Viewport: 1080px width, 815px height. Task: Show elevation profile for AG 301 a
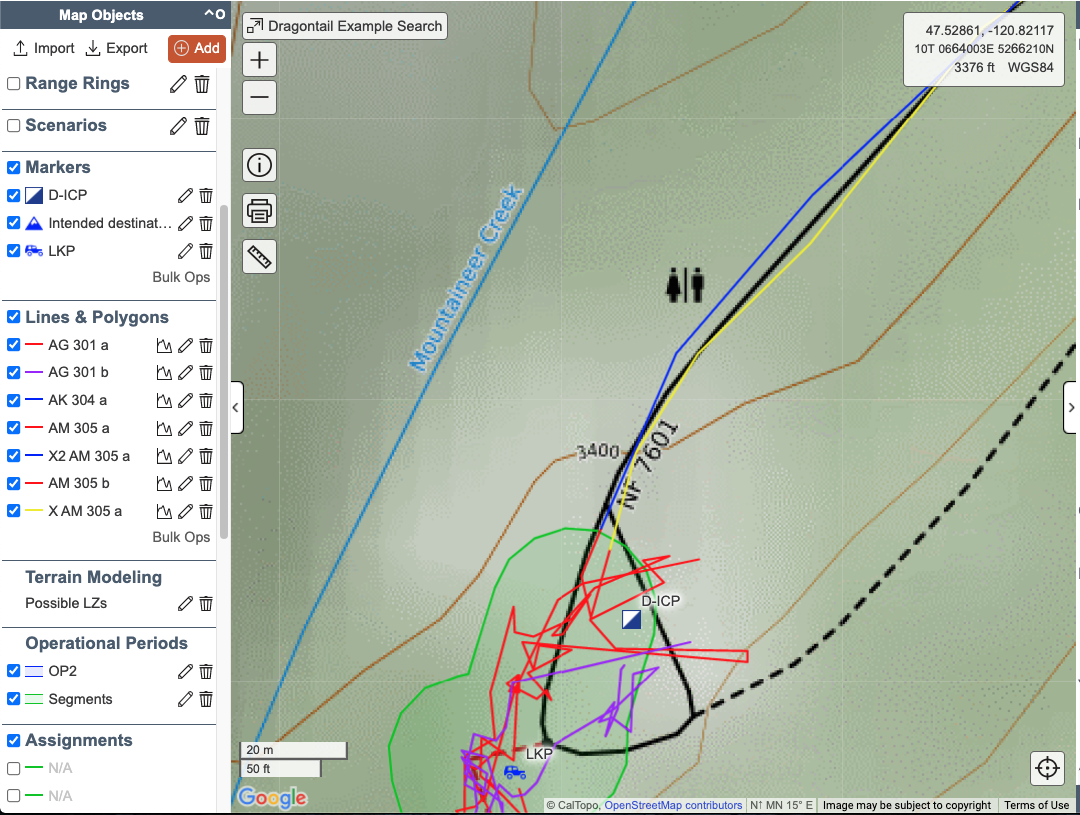(x=164, y=345)
